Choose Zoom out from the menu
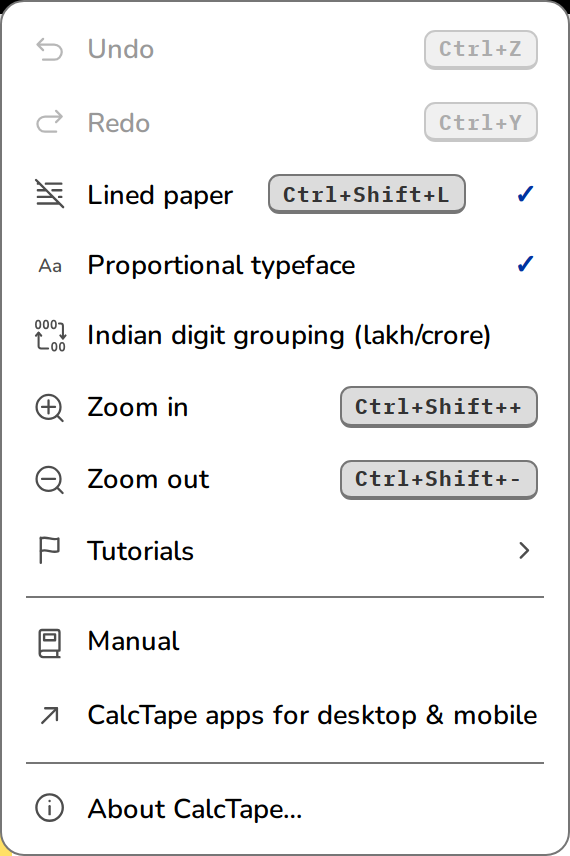 pyautogui.click(x=285, y=479)
